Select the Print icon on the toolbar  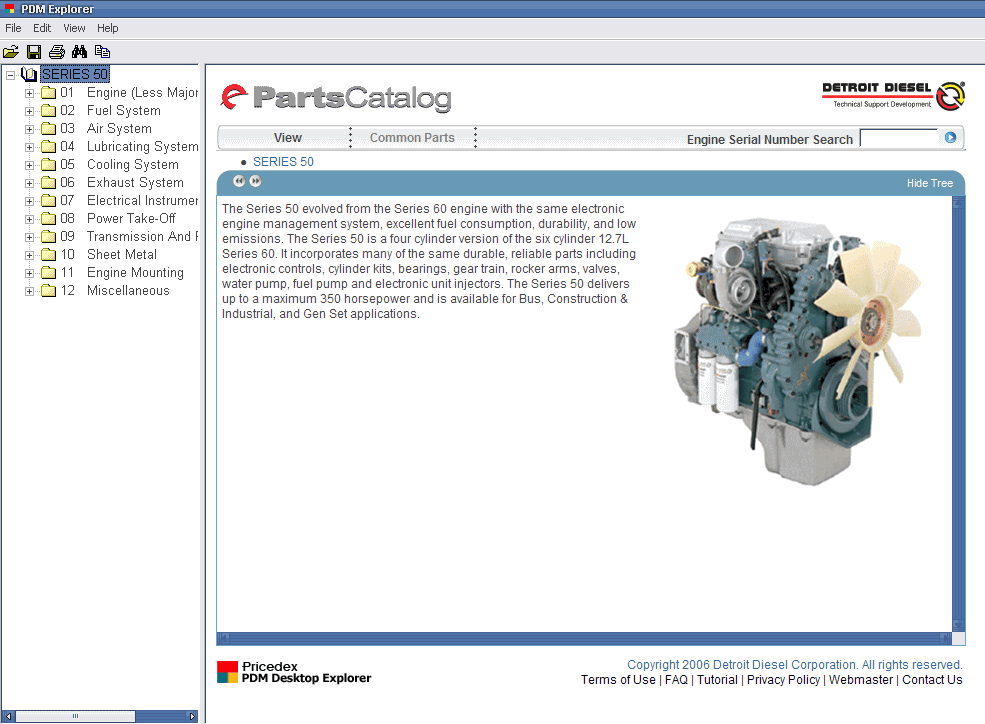pos(56,51)
